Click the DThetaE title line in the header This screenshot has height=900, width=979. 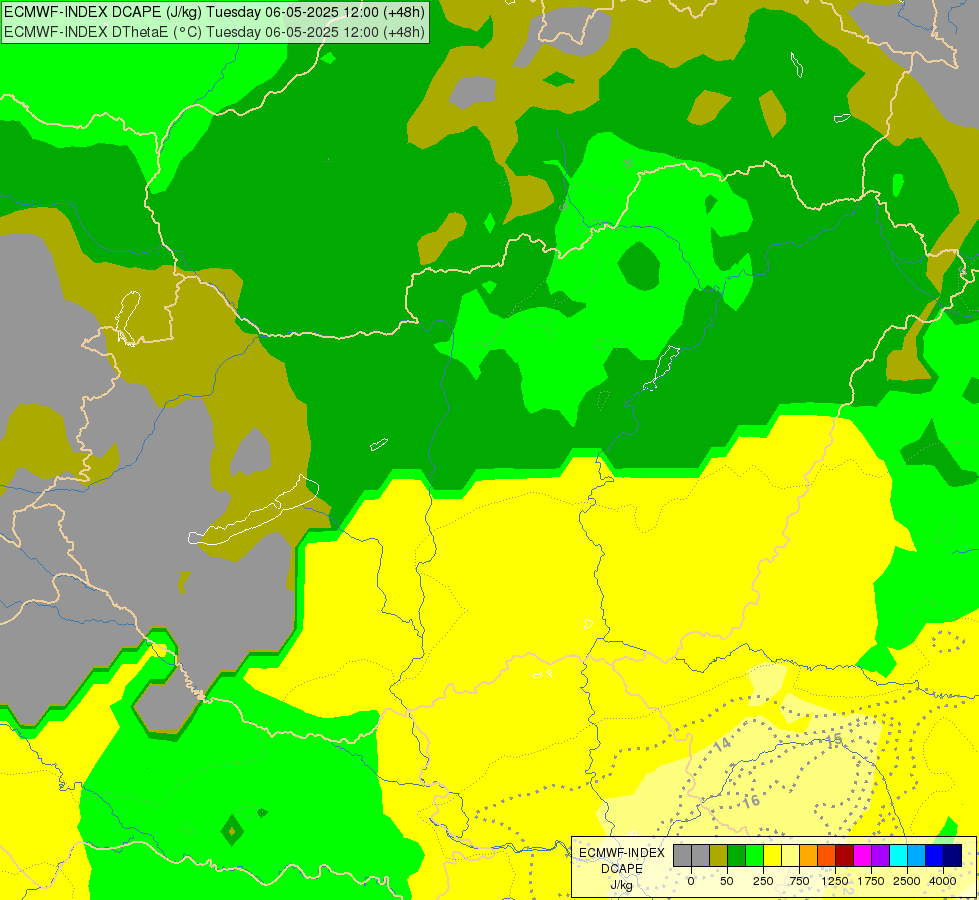pyautogui.click(x=214, y=32)
